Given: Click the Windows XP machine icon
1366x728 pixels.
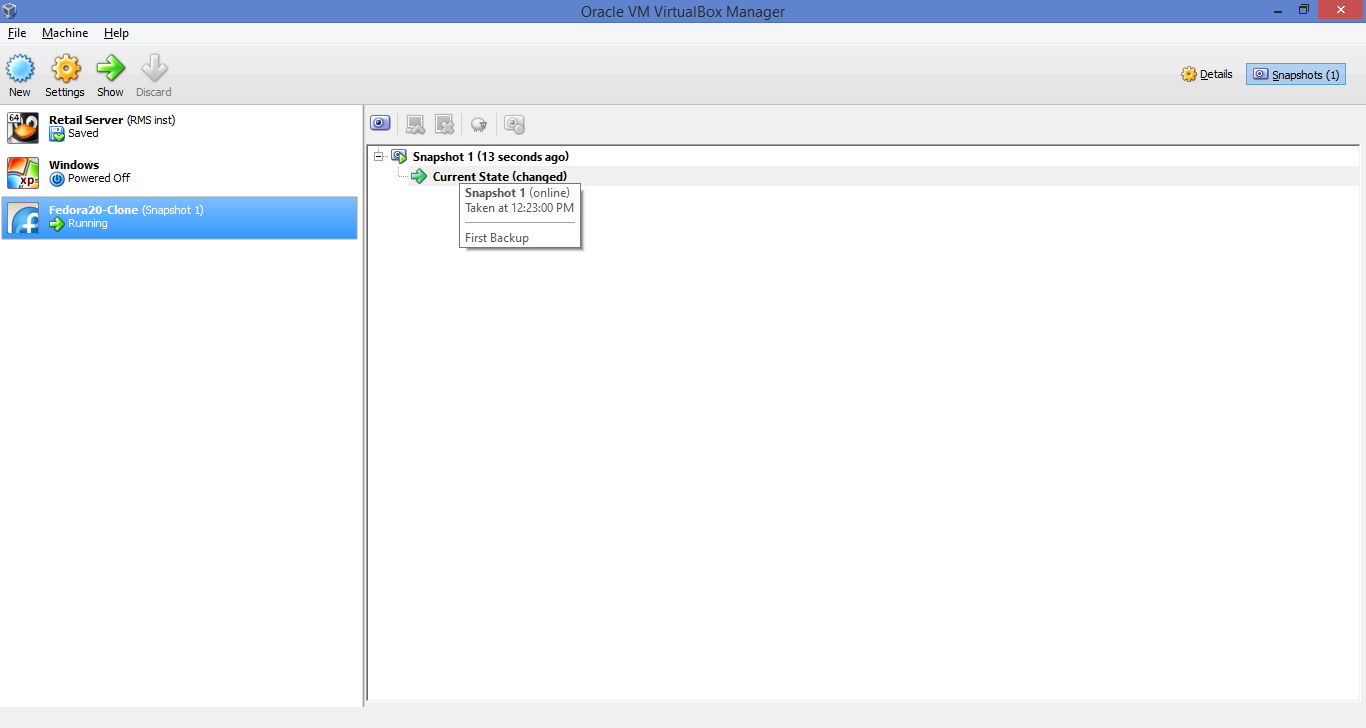Looking at the screenshot, I should coord(23,173).
